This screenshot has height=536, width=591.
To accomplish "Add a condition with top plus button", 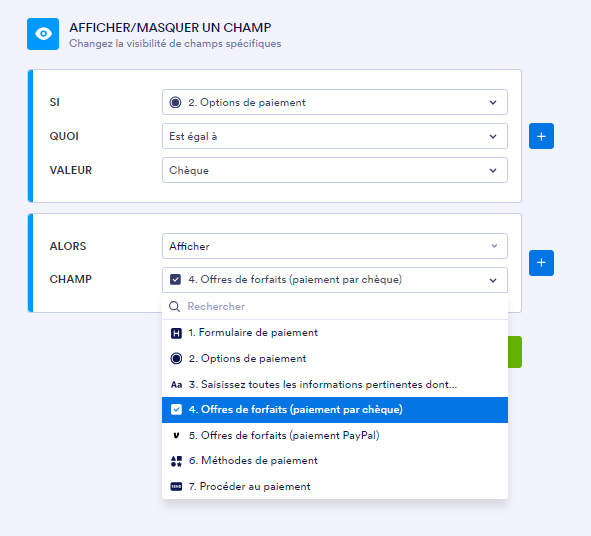I will [x=541, y=136].
